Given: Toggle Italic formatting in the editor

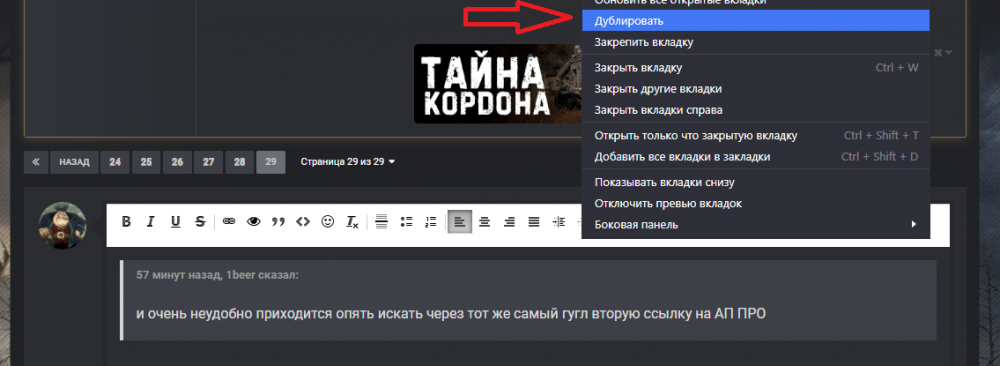Looking at the screenshot, I should [151, 222].
